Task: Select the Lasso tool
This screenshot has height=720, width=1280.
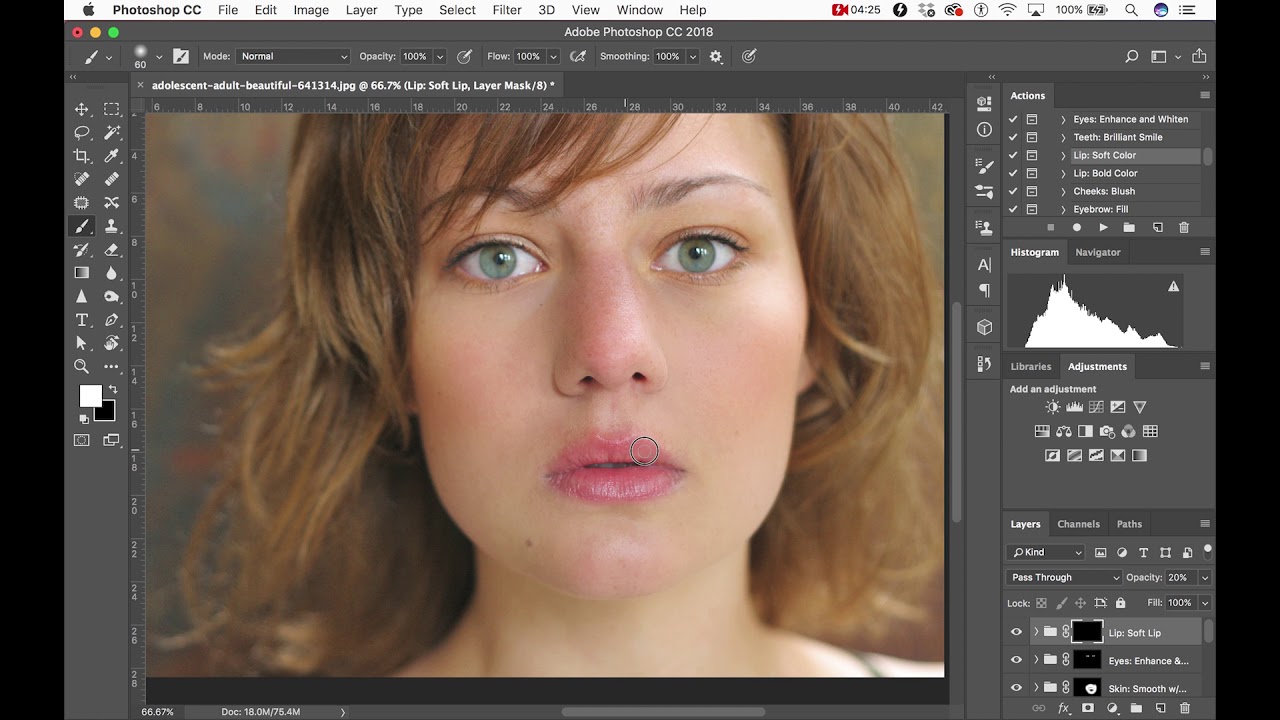Action: click(82, 133)
